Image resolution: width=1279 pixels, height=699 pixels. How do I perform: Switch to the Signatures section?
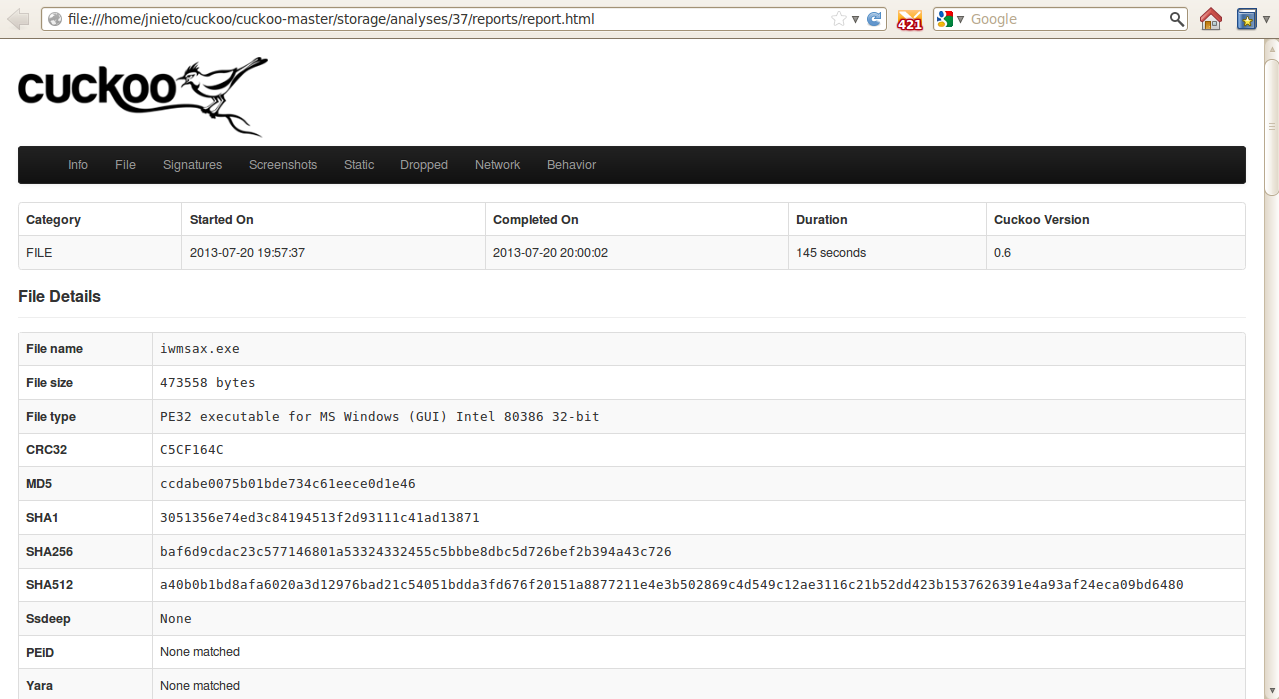(192, 164)
